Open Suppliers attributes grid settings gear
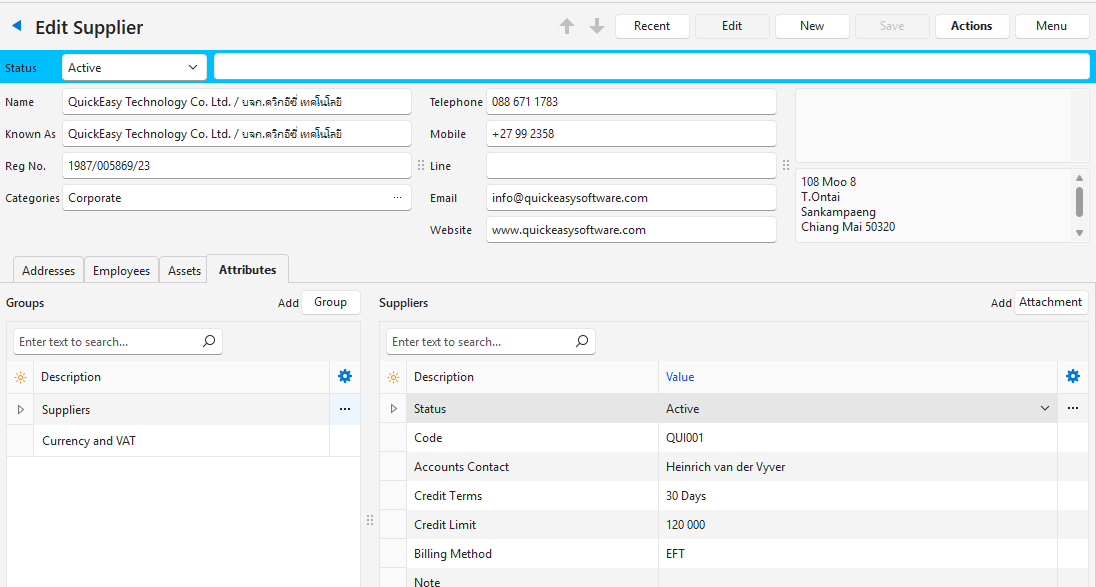 (x=1073, y=377)
